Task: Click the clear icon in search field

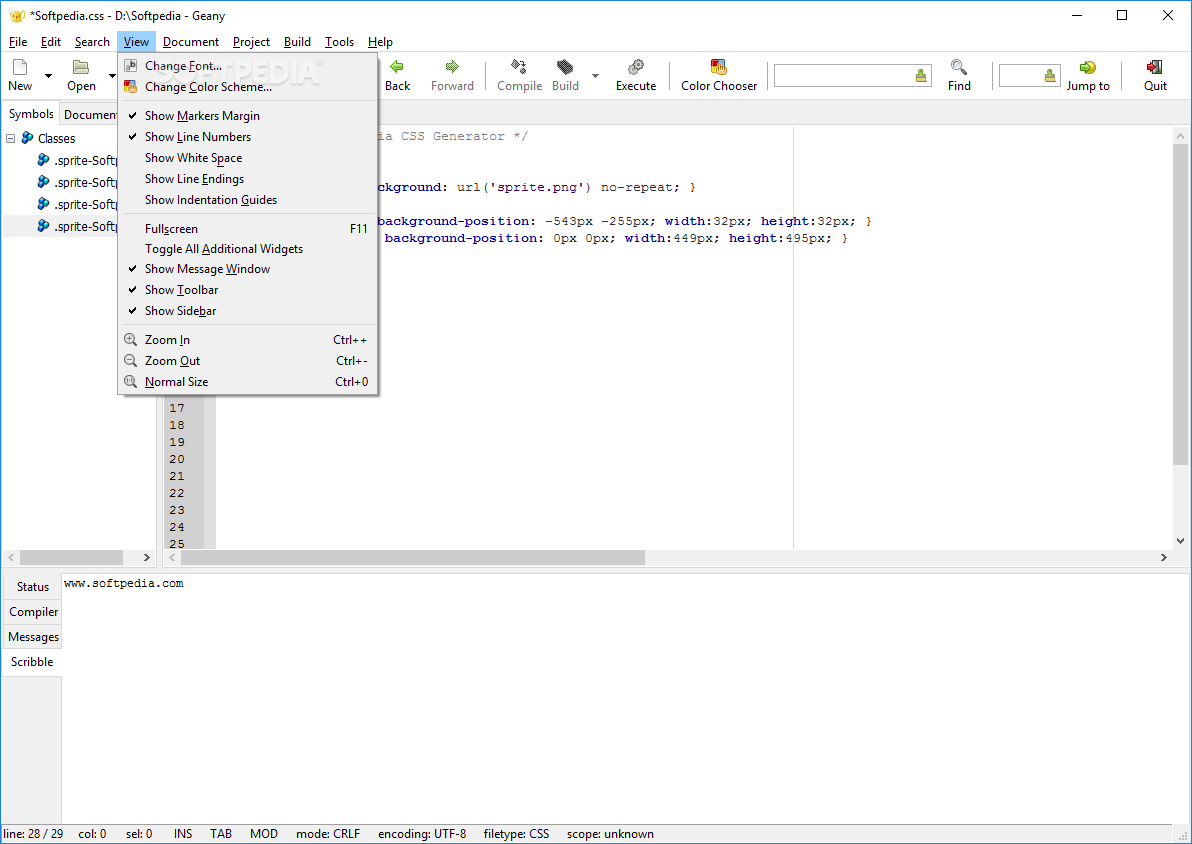Action: coord(921,75)
